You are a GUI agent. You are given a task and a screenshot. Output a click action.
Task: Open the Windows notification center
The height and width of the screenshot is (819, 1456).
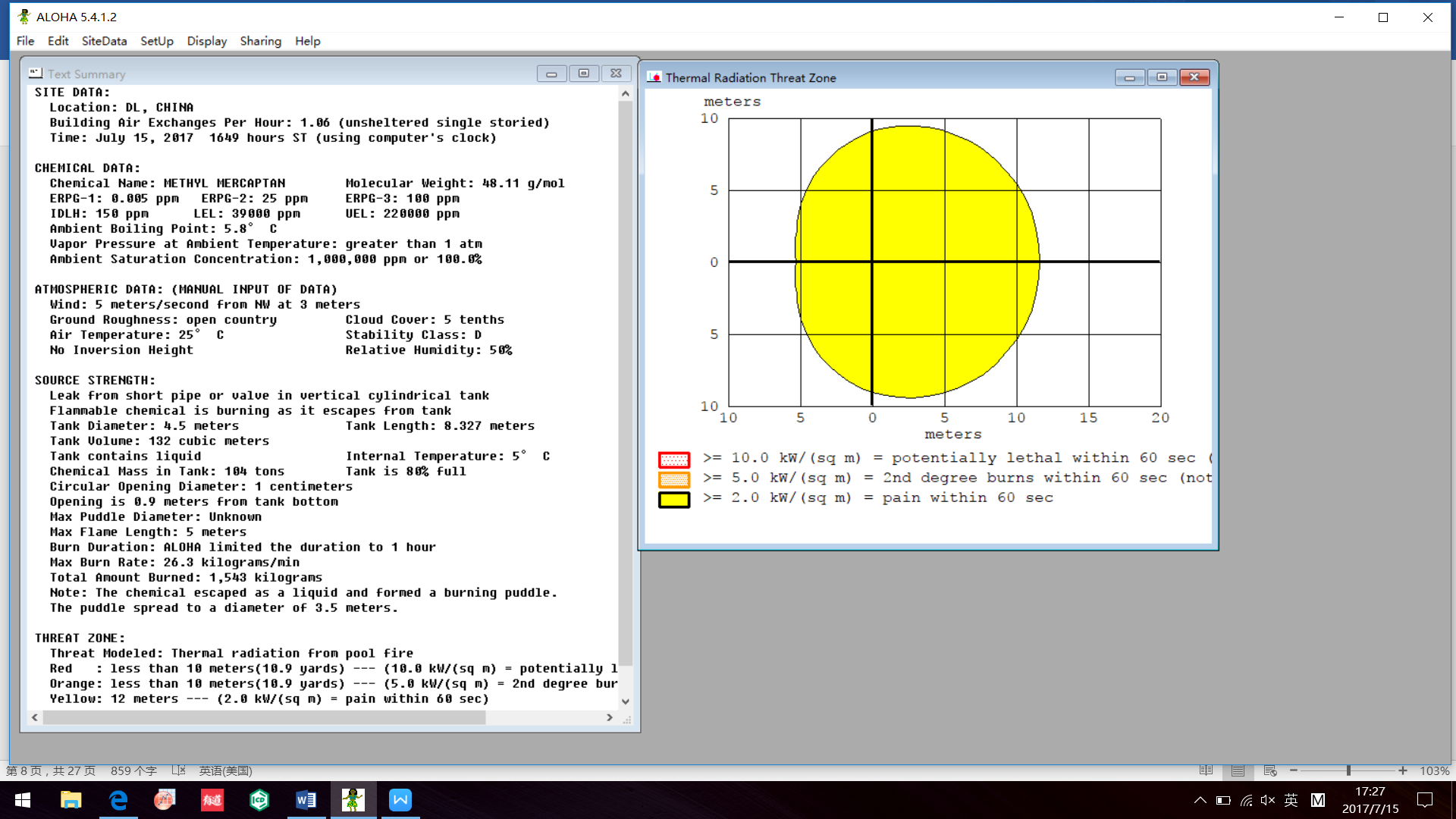pos(1425,800)
